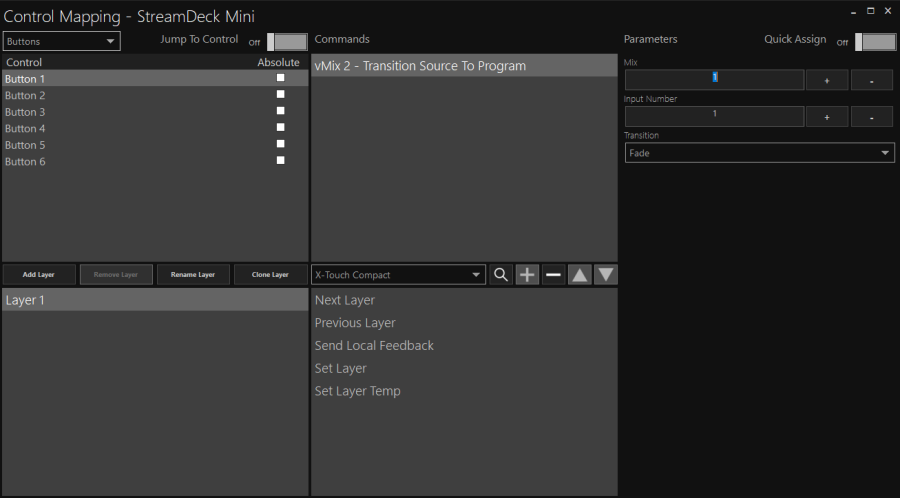The image size is (900, 498).
Task: Expand the Transition Fade dropdown
Action: point(759,153)
